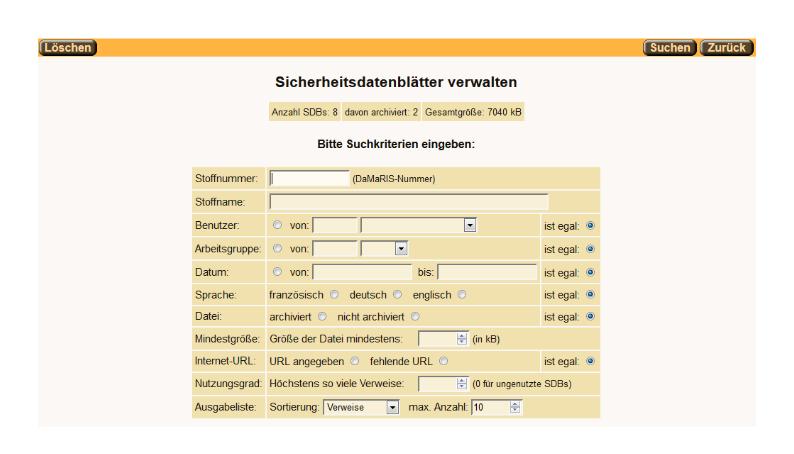Image resolution: width=794 pixels, height=454 pixels.
Task: Click the max. Anzahl spinner arrows
Action: click(x=515, y=407)
